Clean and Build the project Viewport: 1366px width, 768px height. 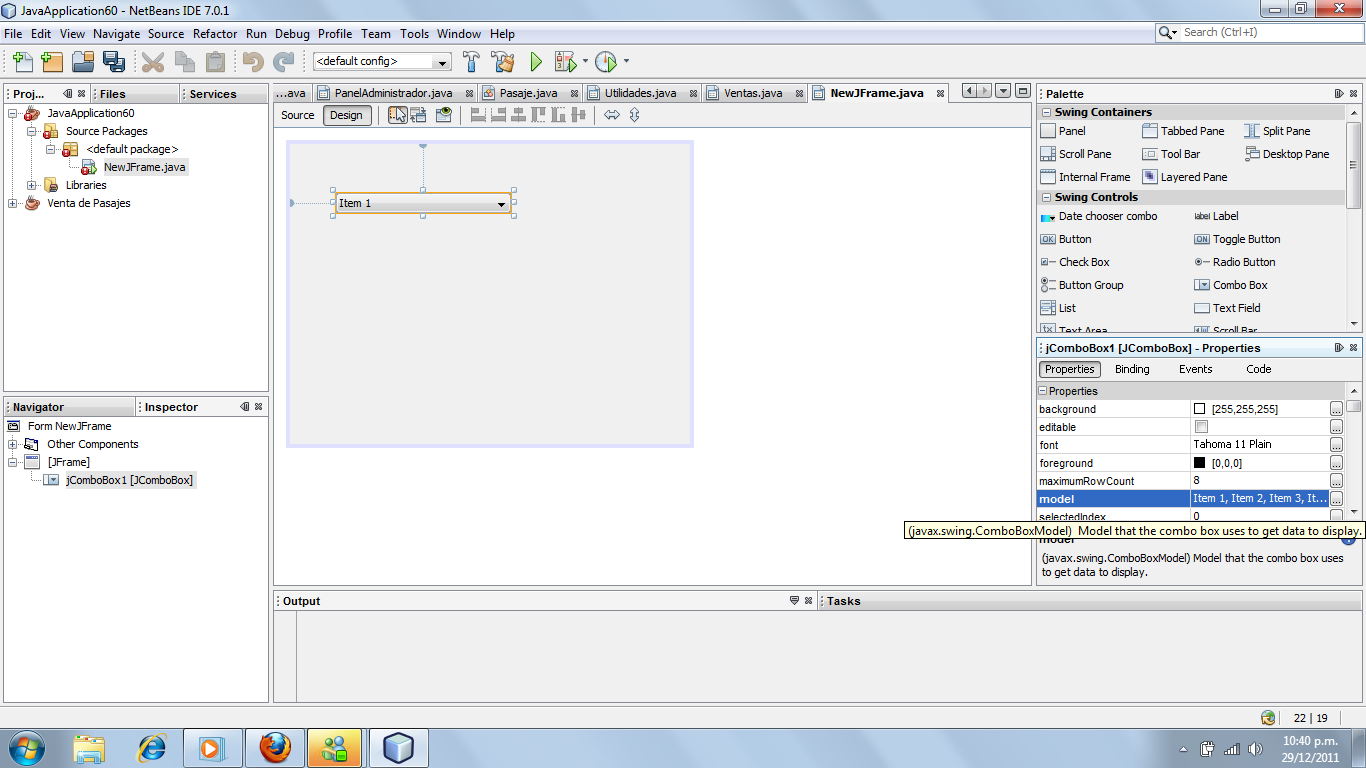click(502, 61)
